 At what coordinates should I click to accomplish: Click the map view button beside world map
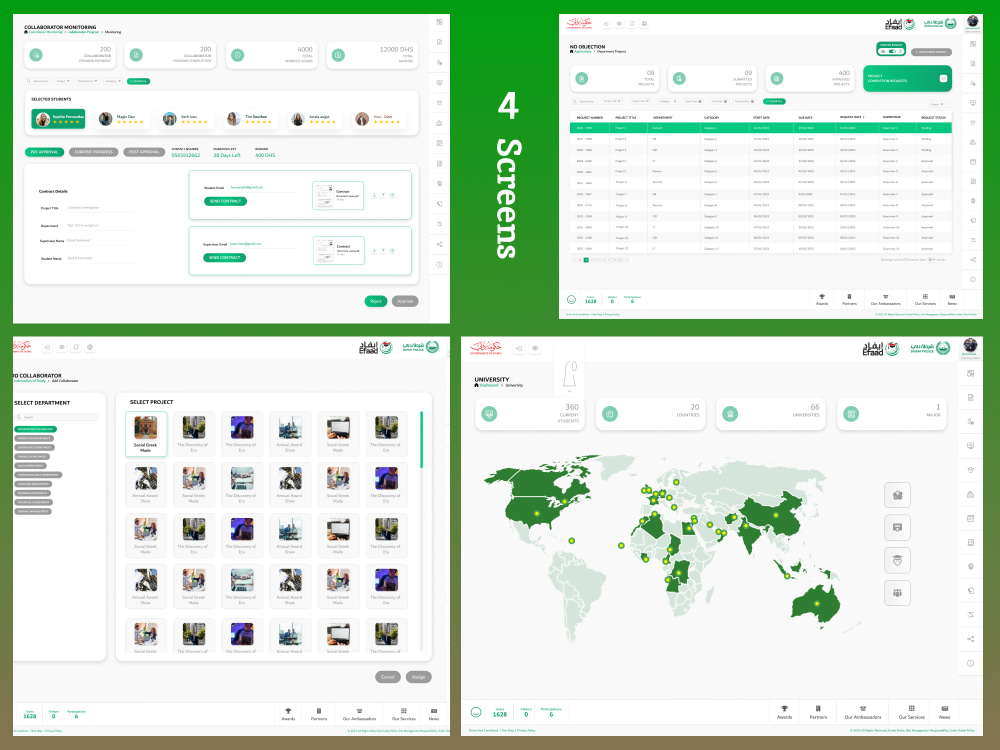pos(897,495)
